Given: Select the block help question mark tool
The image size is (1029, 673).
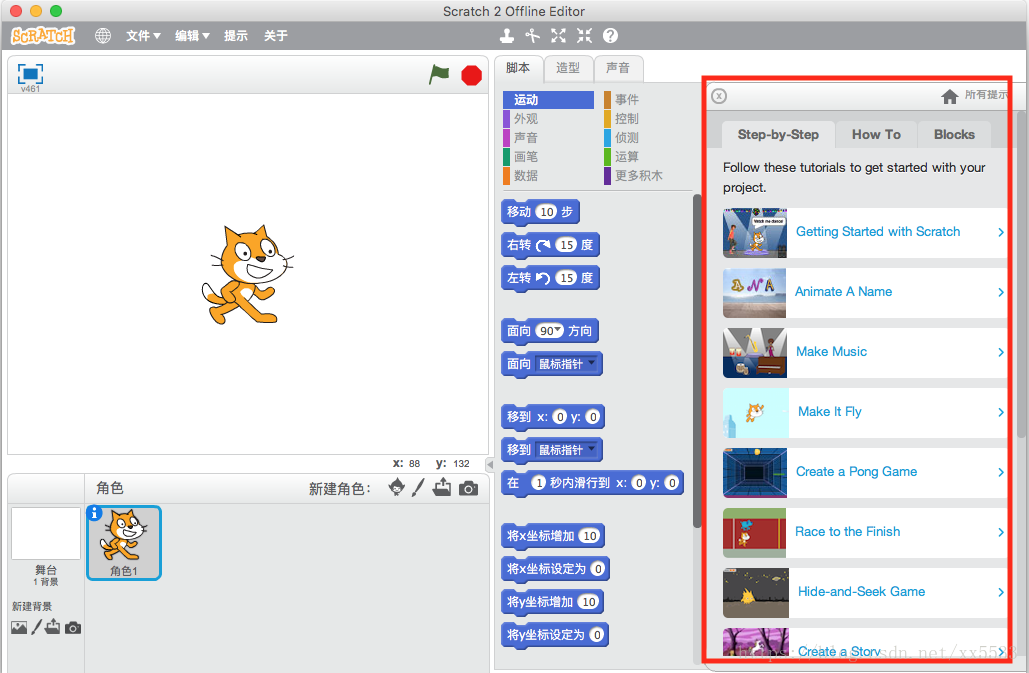Looking at the screenshot, I should click(610, 35).
